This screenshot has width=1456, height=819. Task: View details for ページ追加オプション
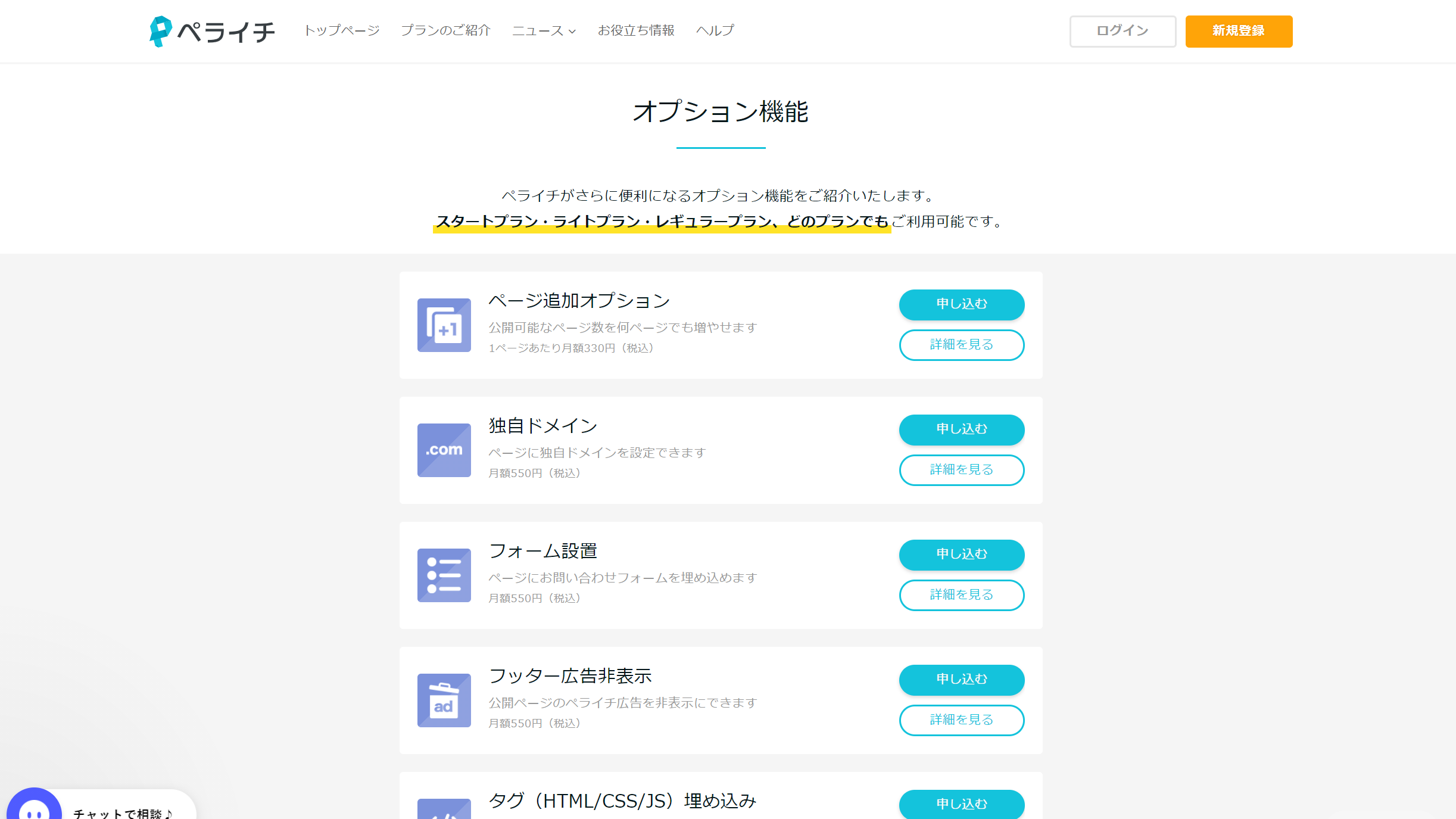point(962,345)
